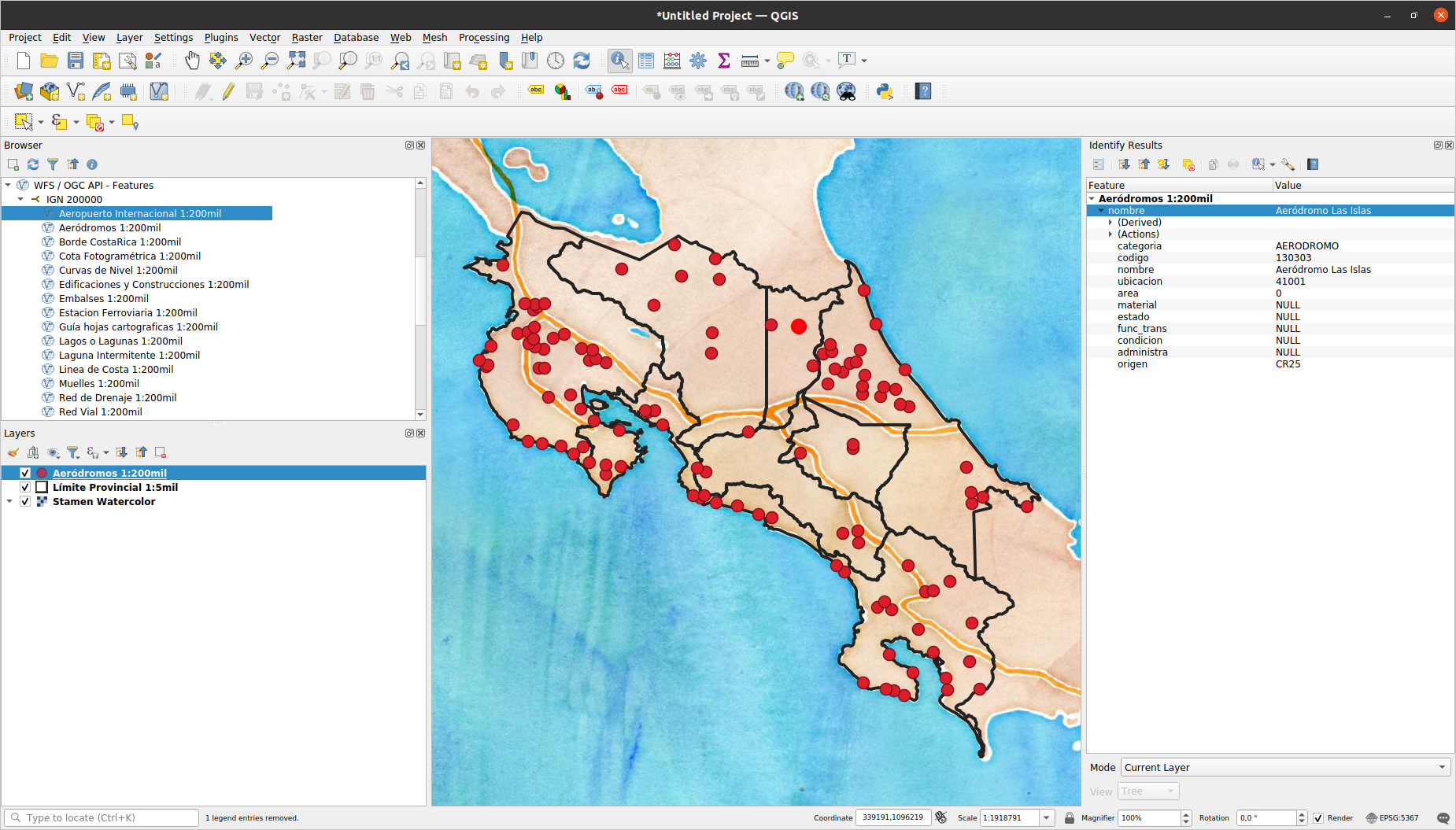Toggle visibility of Stamen Watercolor layer
The image size is (1456, 830).
coord(25,501)
